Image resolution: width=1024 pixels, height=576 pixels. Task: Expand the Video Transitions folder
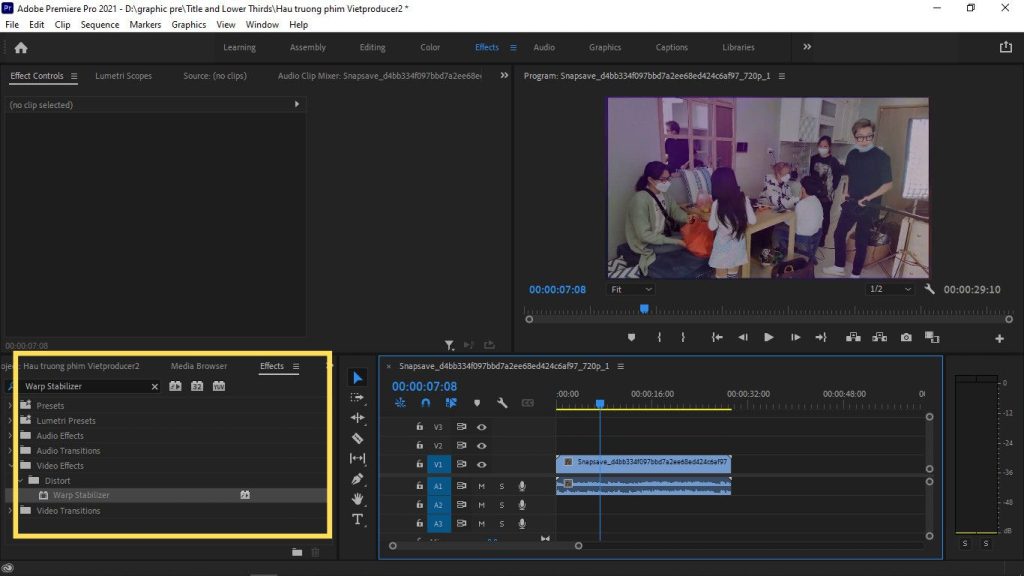[11, 511]
